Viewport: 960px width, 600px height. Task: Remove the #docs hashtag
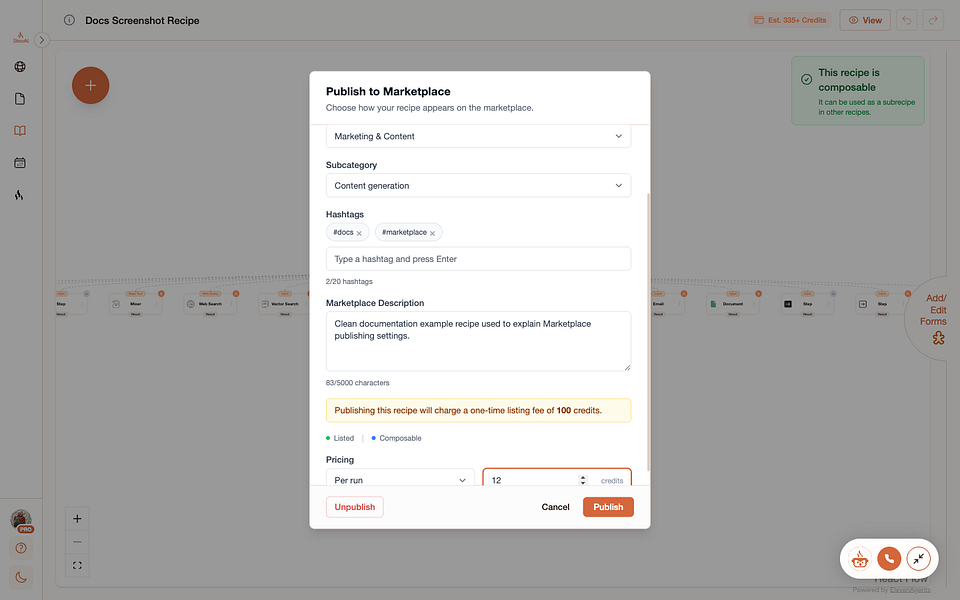coord(359,233)
